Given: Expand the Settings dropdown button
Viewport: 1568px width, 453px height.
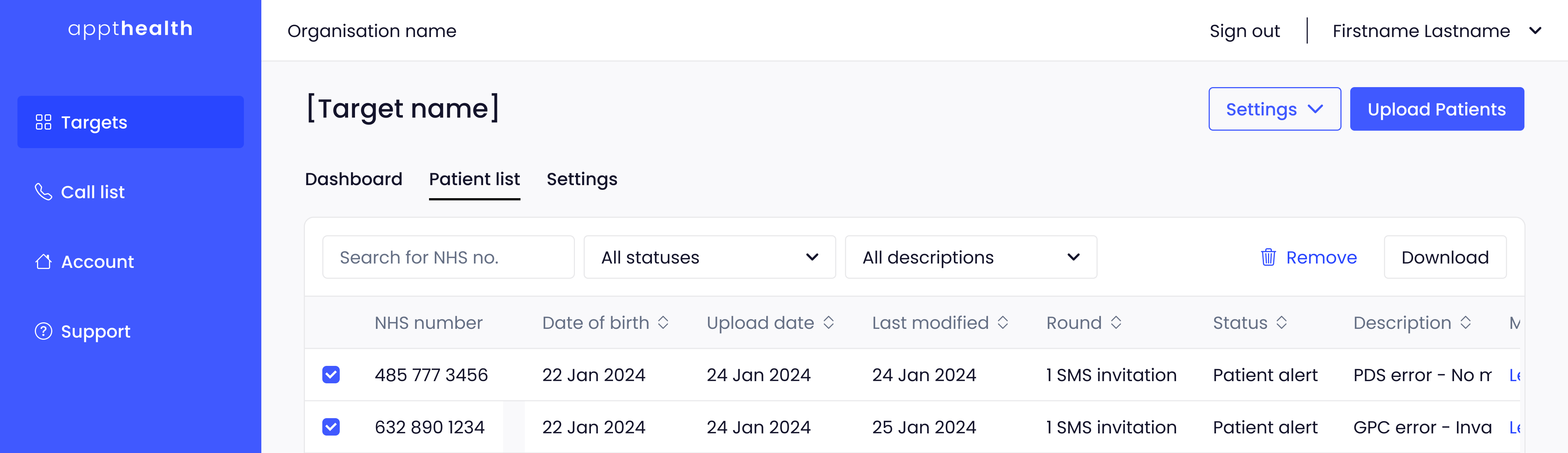Looking at the screenshot, I should [x=1275, y=109].
